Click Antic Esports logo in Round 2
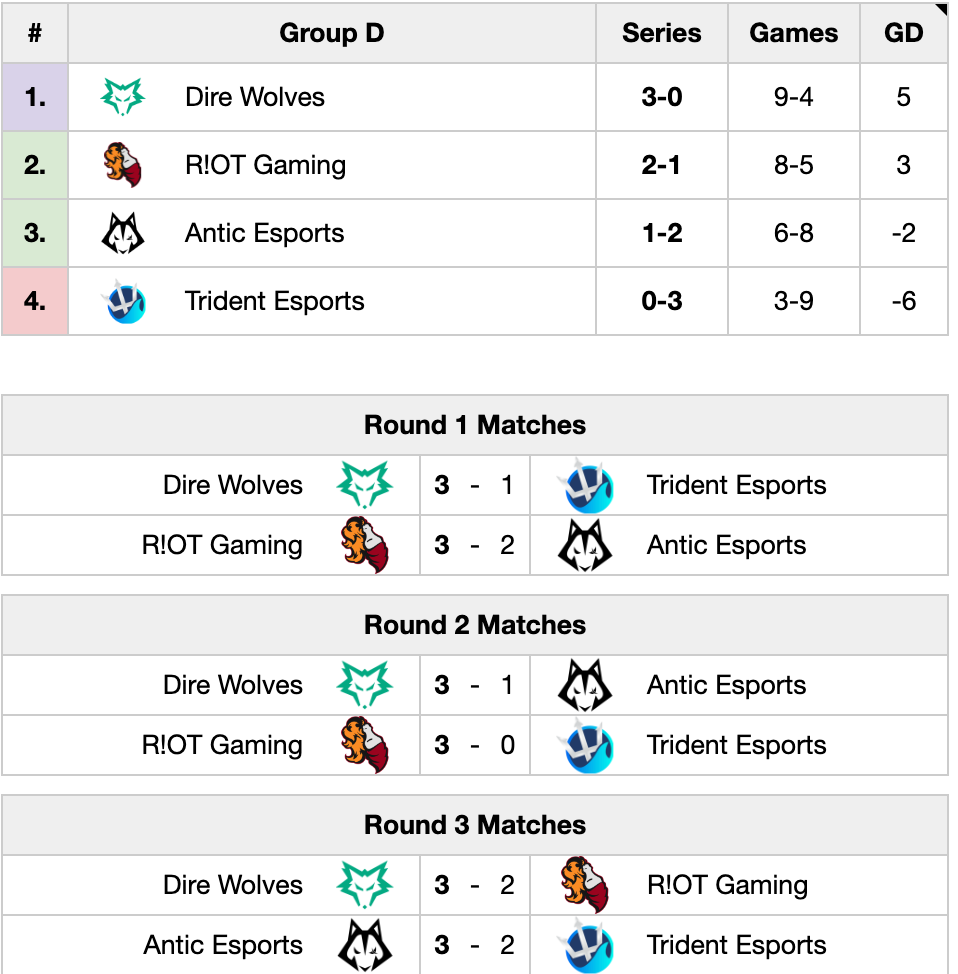 tap(585, 685)
